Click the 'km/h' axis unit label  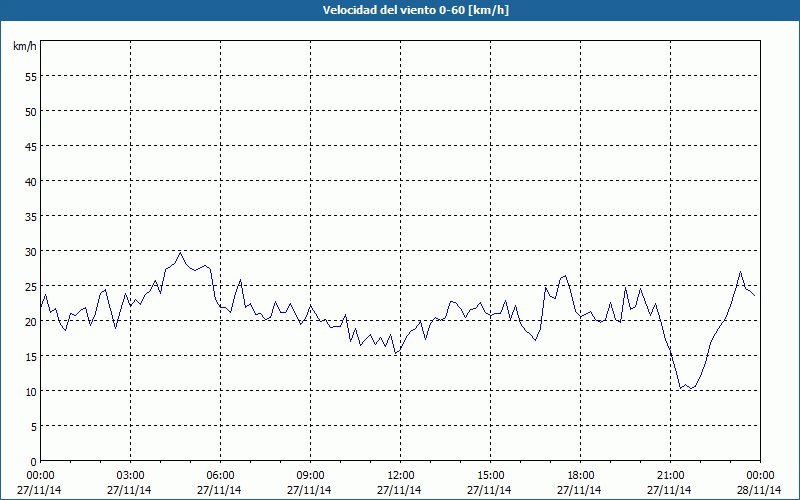click(x=24, y=46)
